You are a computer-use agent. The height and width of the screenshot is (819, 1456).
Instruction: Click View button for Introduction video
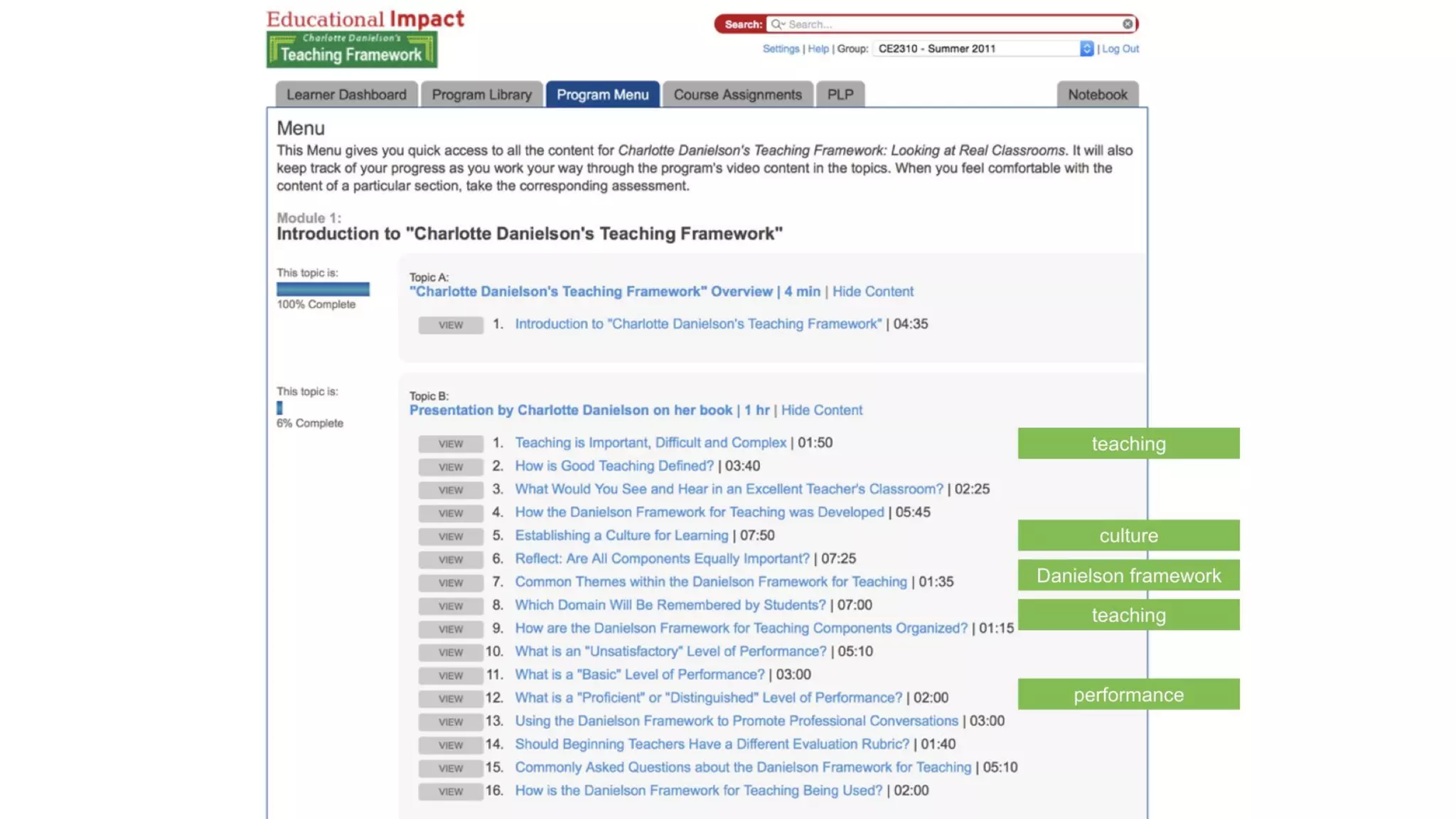pyautogui.click(x=451, y=325)
